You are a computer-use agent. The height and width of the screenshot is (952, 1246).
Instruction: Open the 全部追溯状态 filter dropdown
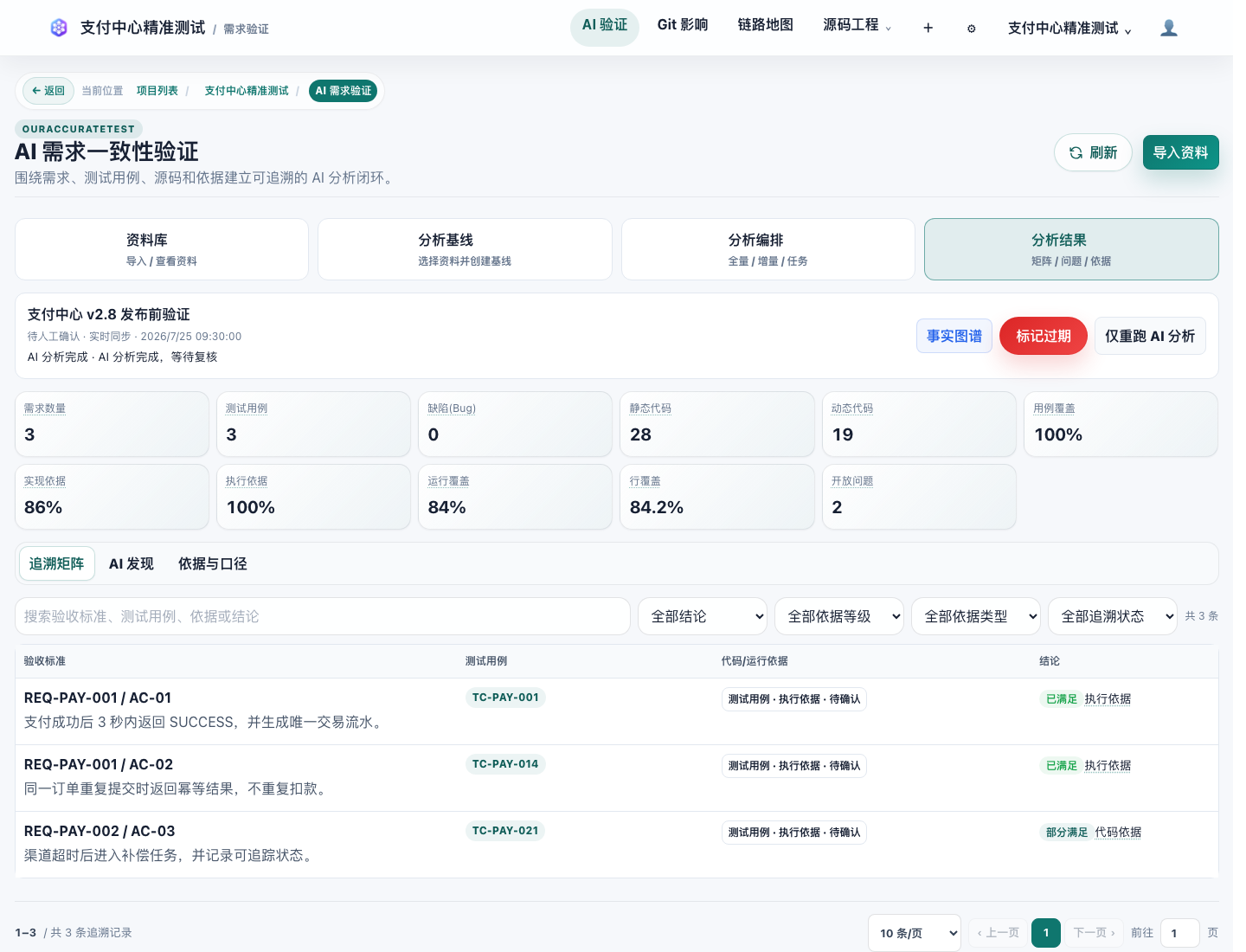[1113, 616]
